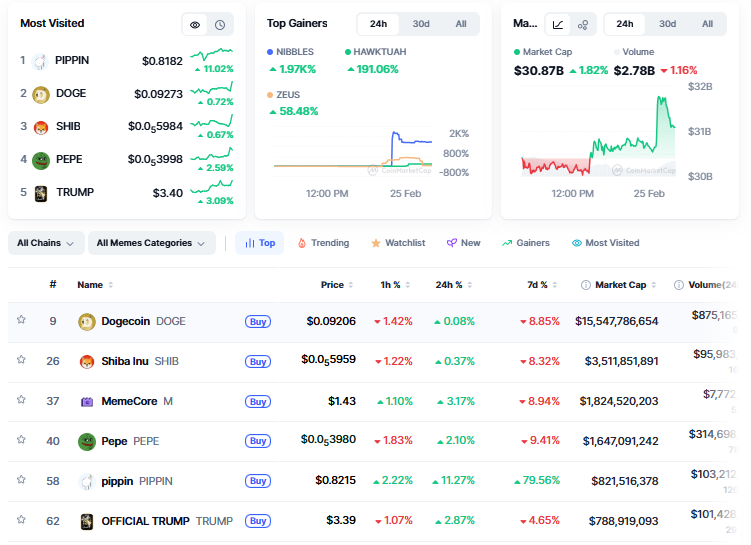
Task: Click the OFFICIAL TRUMP coin logo
Action: click(x=86, y=521)
